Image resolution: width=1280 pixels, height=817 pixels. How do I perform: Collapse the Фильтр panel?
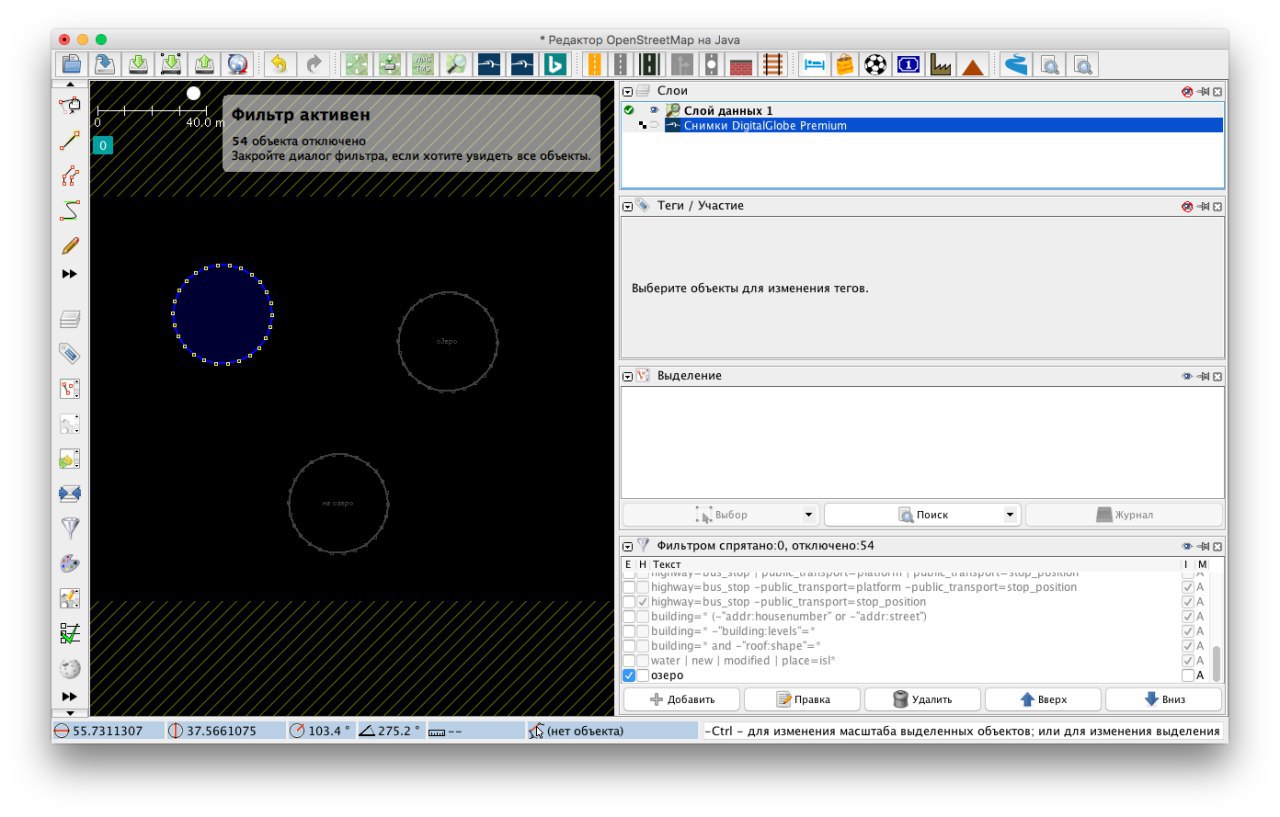[628, 547]
